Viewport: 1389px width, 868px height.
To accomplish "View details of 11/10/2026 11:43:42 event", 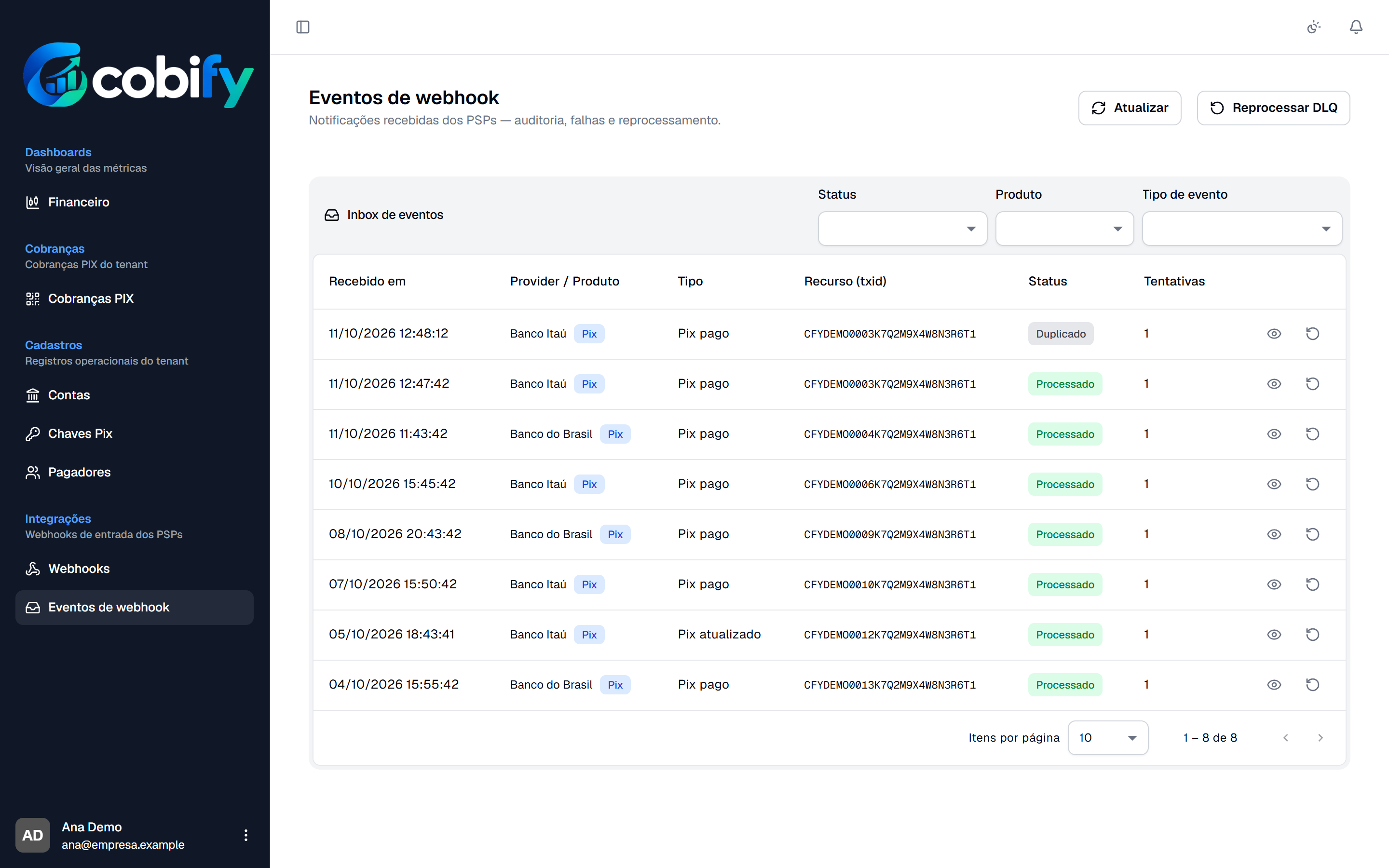I will 1274,434.
